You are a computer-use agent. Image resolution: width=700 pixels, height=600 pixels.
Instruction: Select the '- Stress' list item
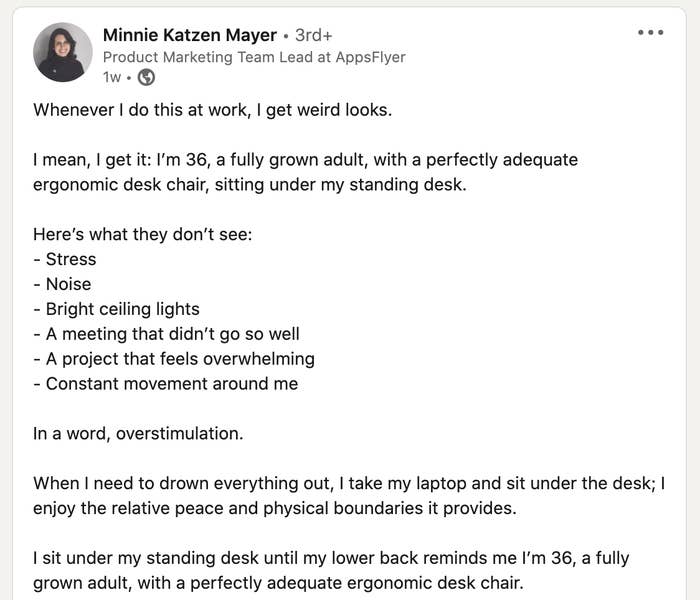(65, 259)
